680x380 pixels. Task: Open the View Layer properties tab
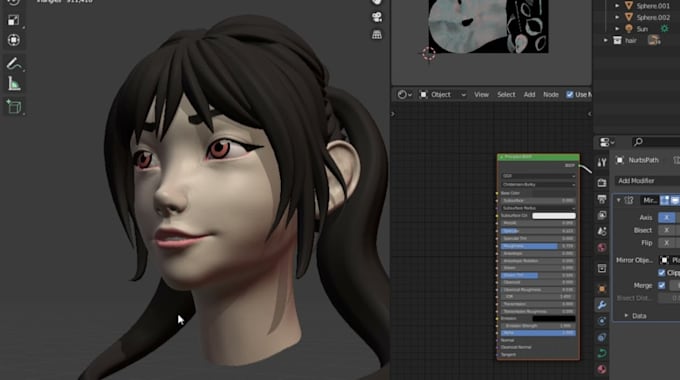click(602, 215)
